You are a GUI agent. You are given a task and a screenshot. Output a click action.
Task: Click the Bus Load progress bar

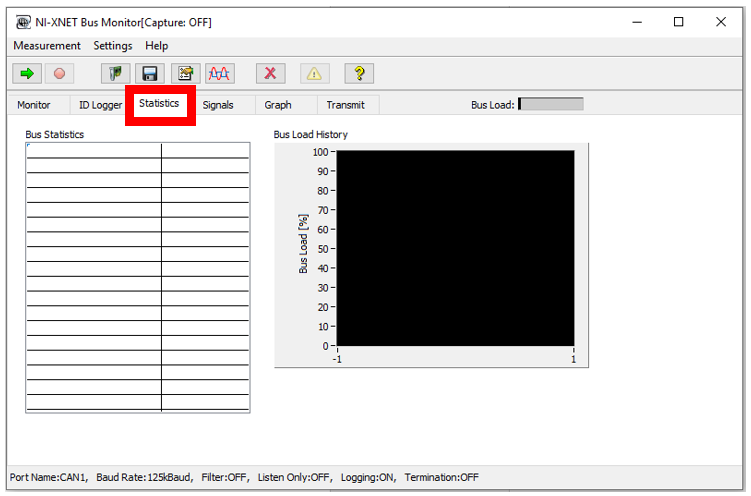pyautogui.click(x=551, y=104)
